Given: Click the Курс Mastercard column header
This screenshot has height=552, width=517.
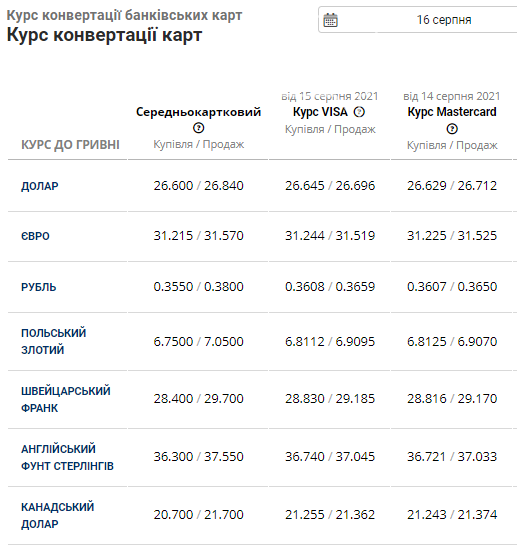Looking at the screenshot, I should (452, 112).
